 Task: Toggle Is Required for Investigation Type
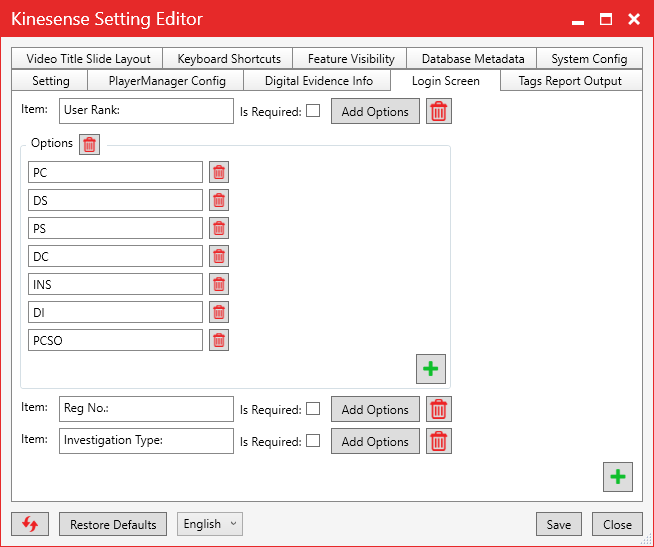(x=313, y=441)
